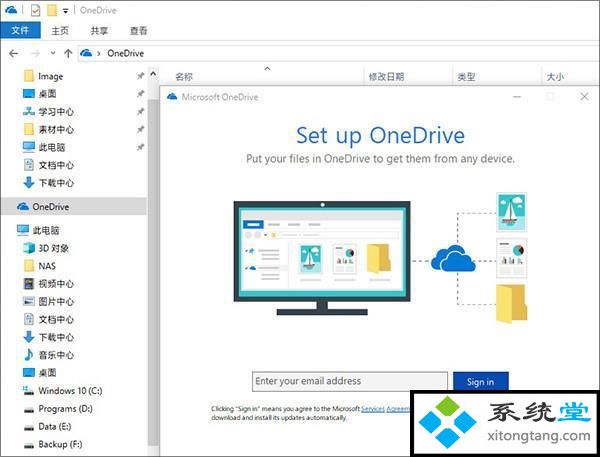
Task: Go forward with the right arrow button
Action: 36,53
